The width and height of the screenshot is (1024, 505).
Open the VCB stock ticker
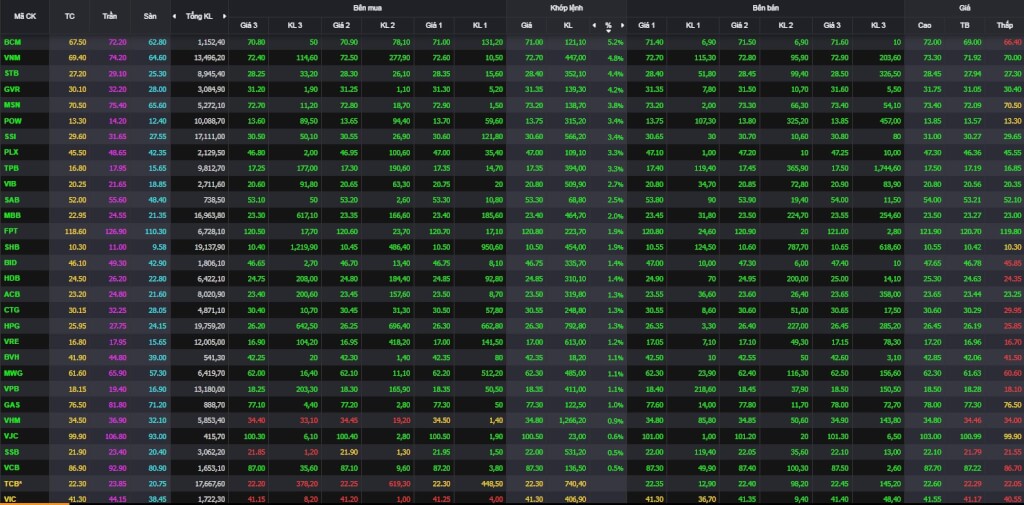pyautogui.click(x=12, y=468)
